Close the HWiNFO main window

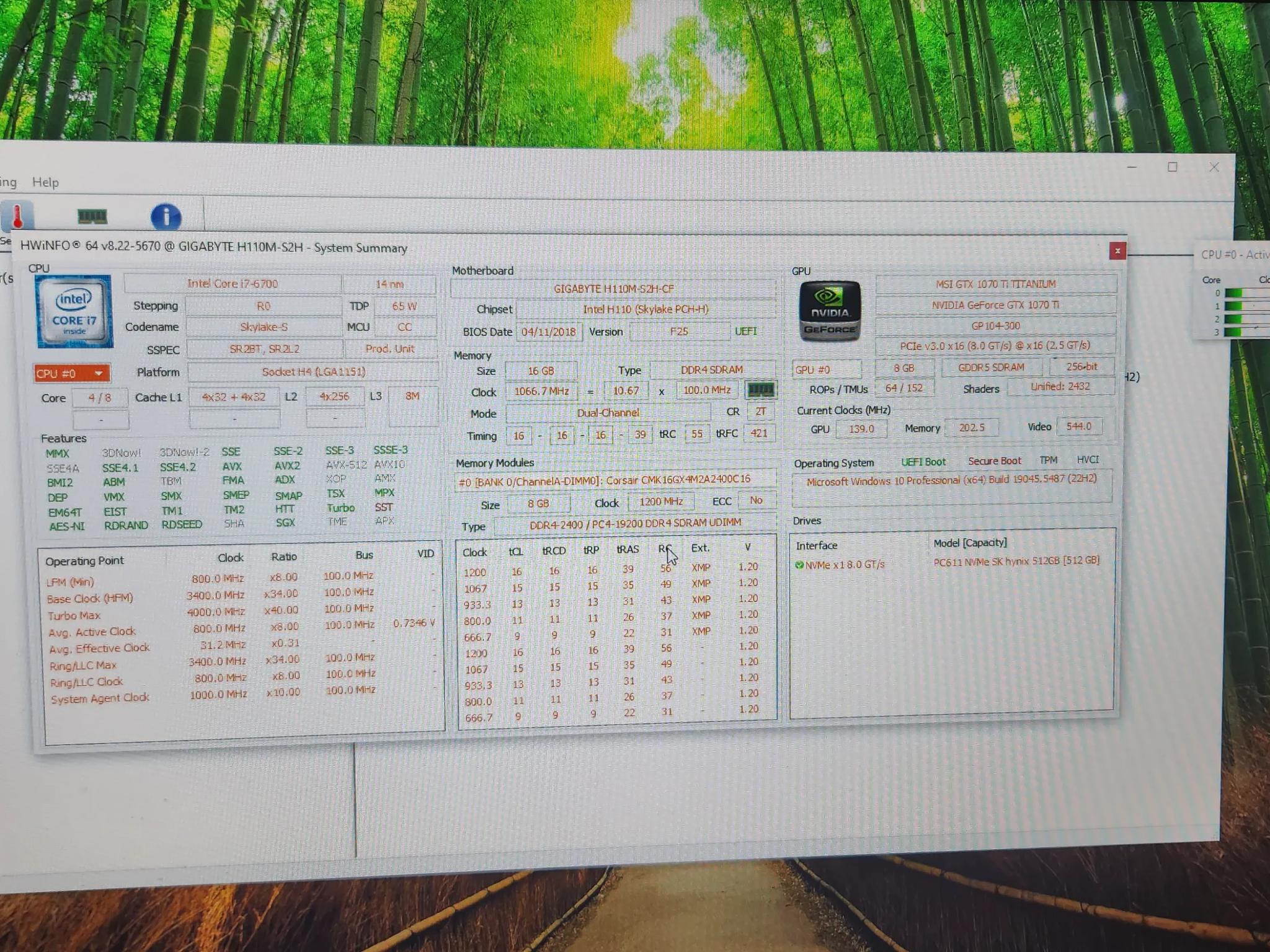tap(1214, 167)
